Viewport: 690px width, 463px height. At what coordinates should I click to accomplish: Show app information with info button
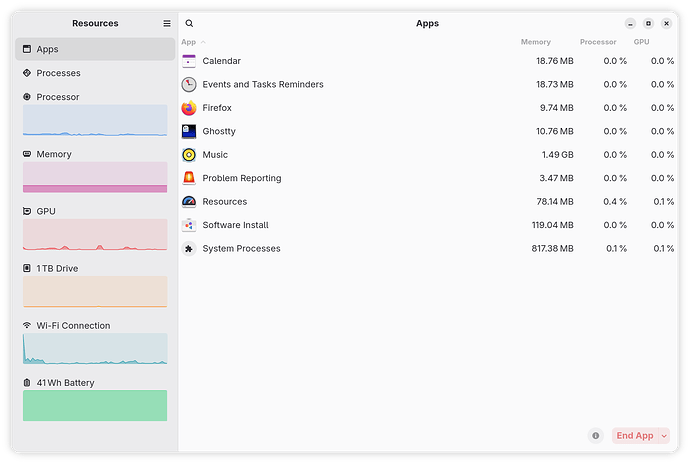[595, 435]
